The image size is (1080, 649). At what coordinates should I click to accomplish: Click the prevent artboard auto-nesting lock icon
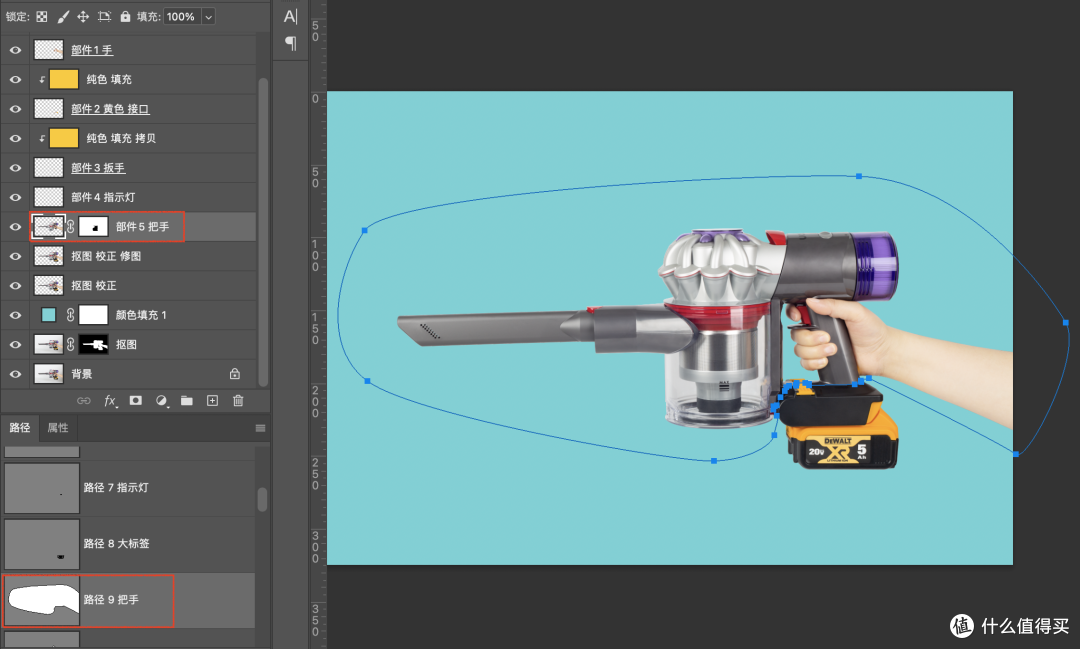pyautogui.click(x=104, y=17)
